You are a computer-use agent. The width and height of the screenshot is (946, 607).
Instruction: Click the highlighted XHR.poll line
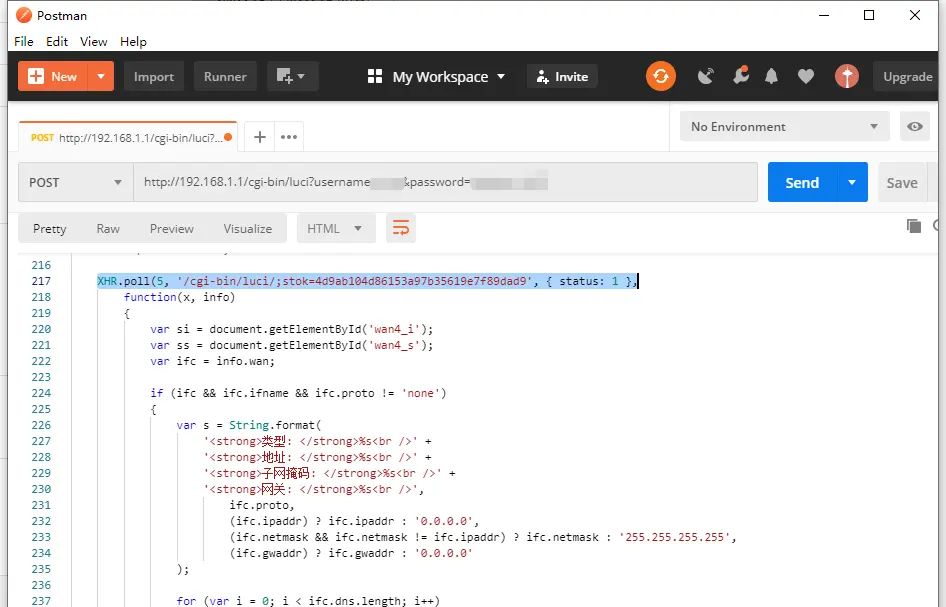[x=367, y=281]
